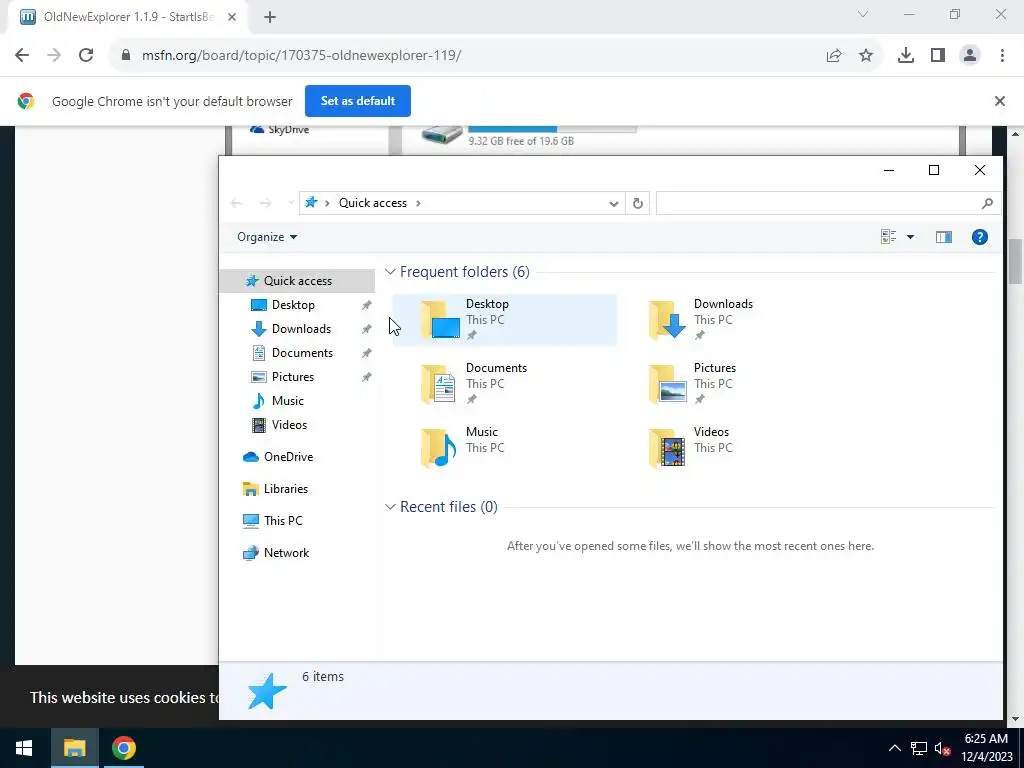The image size is (1024, 768).
Task: Open This PC in the navigation pane
Action: point(297,521)
